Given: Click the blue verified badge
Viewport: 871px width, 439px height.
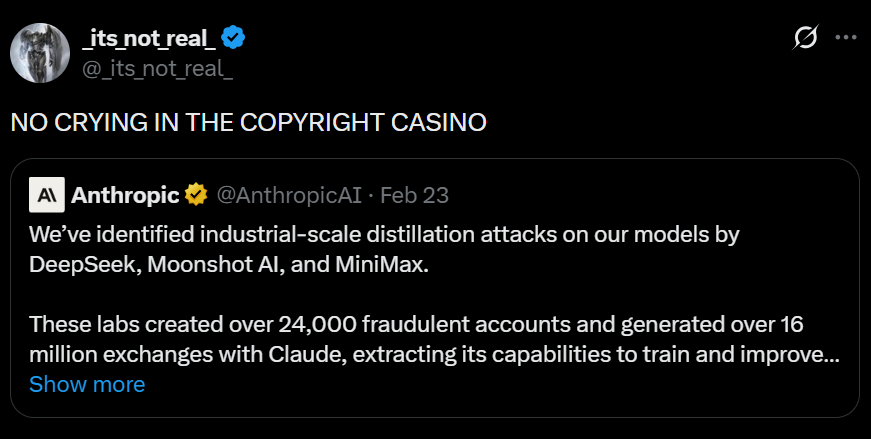Looking at the screenshot, I should 234,38.
